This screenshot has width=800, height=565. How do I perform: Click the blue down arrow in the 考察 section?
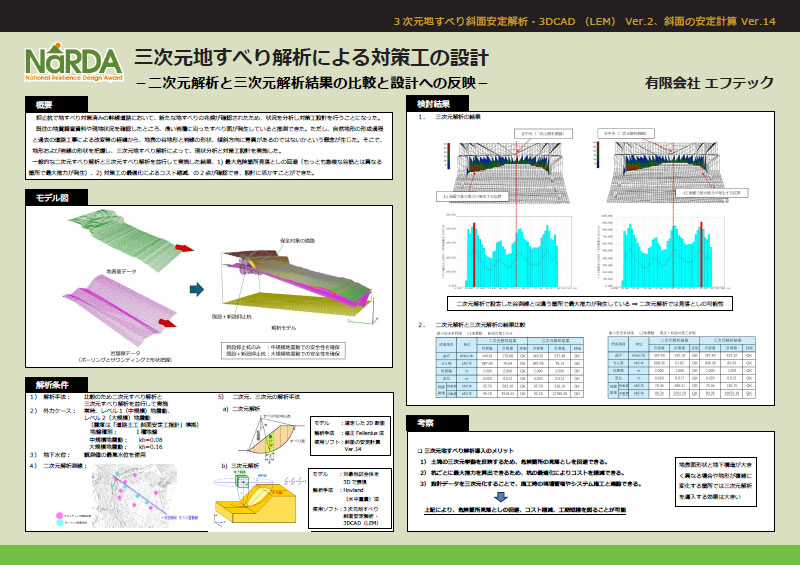(501, 497)
